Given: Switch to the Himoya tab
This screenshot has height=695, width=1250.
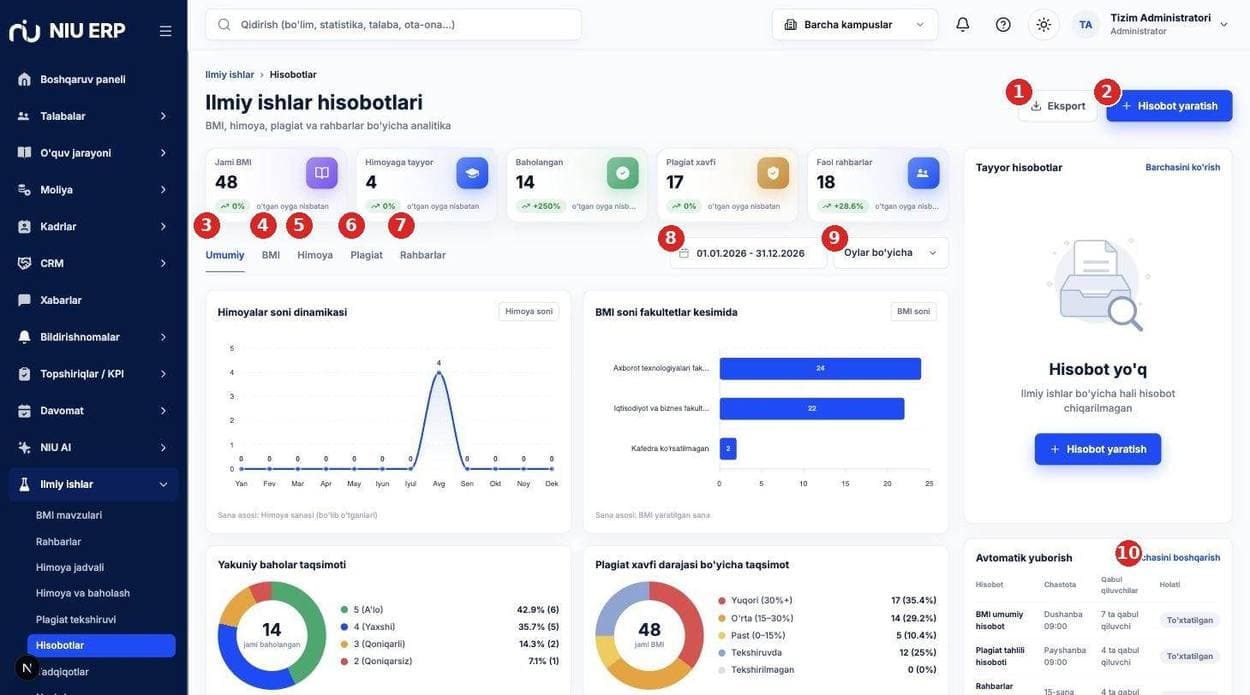Looking at the screenshot, I should (x=315, y=255).
